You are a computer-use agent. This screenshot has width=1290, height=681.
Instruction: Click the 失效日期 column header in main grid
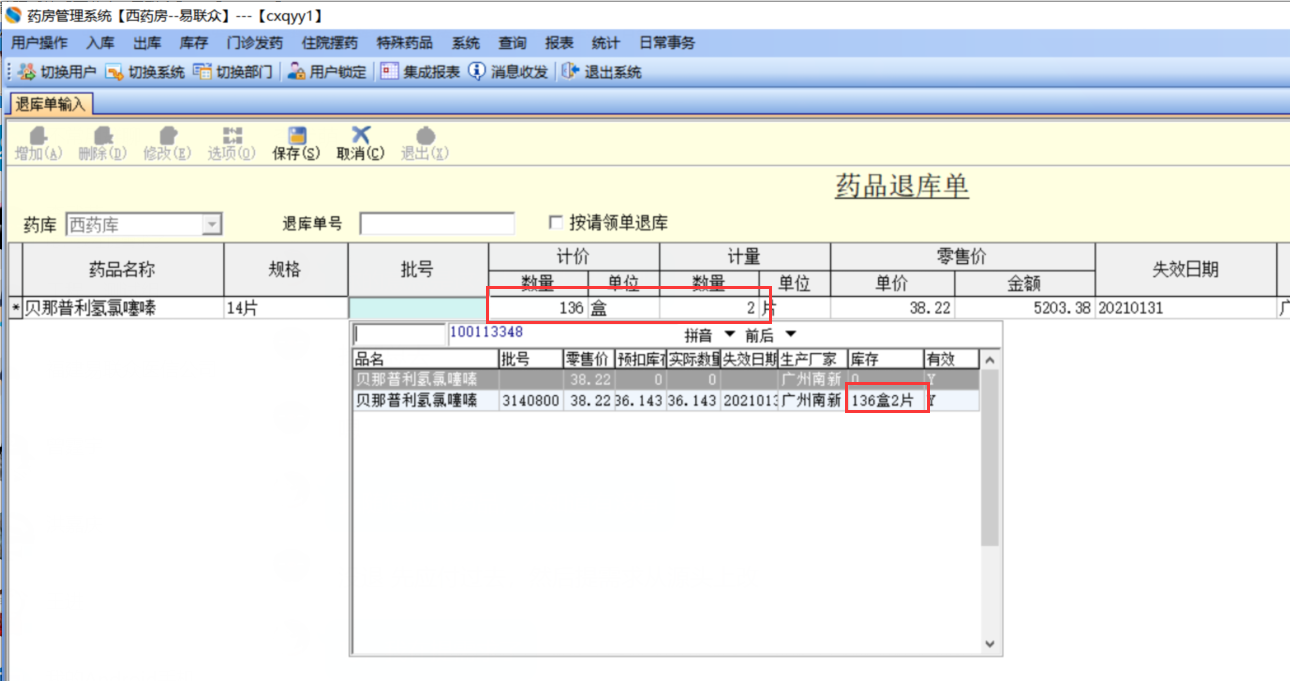(1185, 269)
